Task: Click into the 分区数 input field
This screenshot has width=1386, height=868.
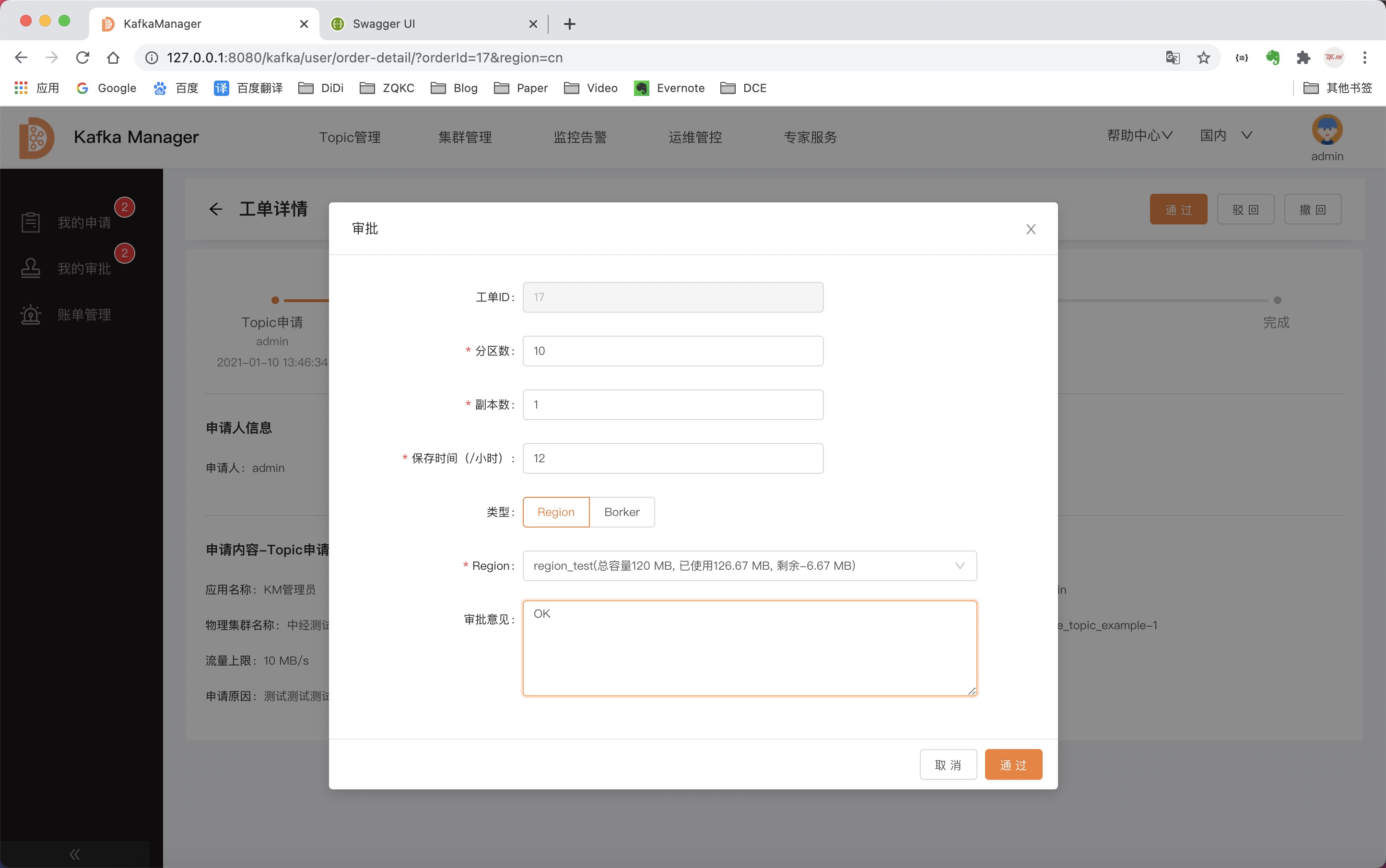Action: point(672,351)
